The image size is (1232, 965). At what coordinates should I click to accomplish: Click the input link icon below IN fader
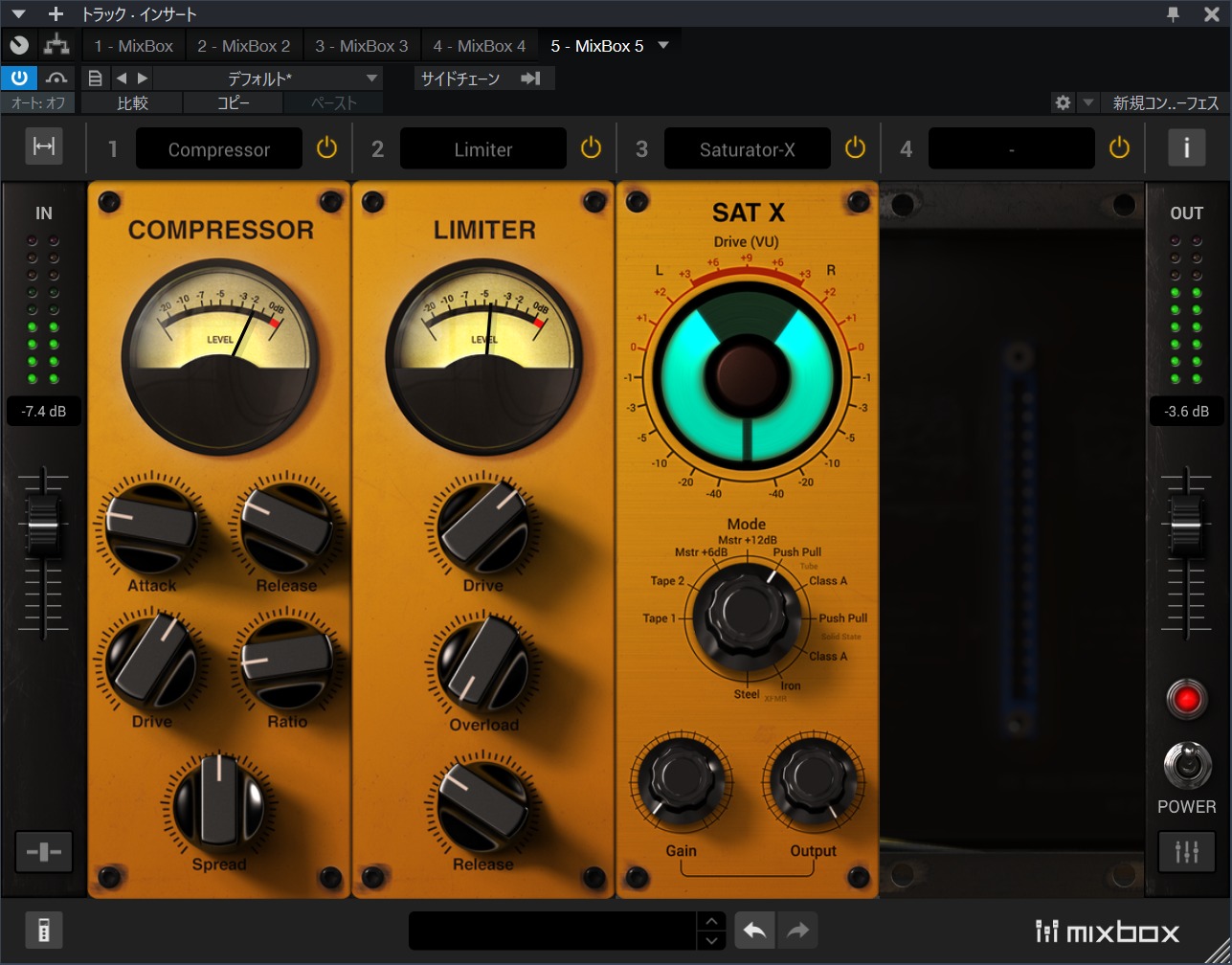(44, 852)
